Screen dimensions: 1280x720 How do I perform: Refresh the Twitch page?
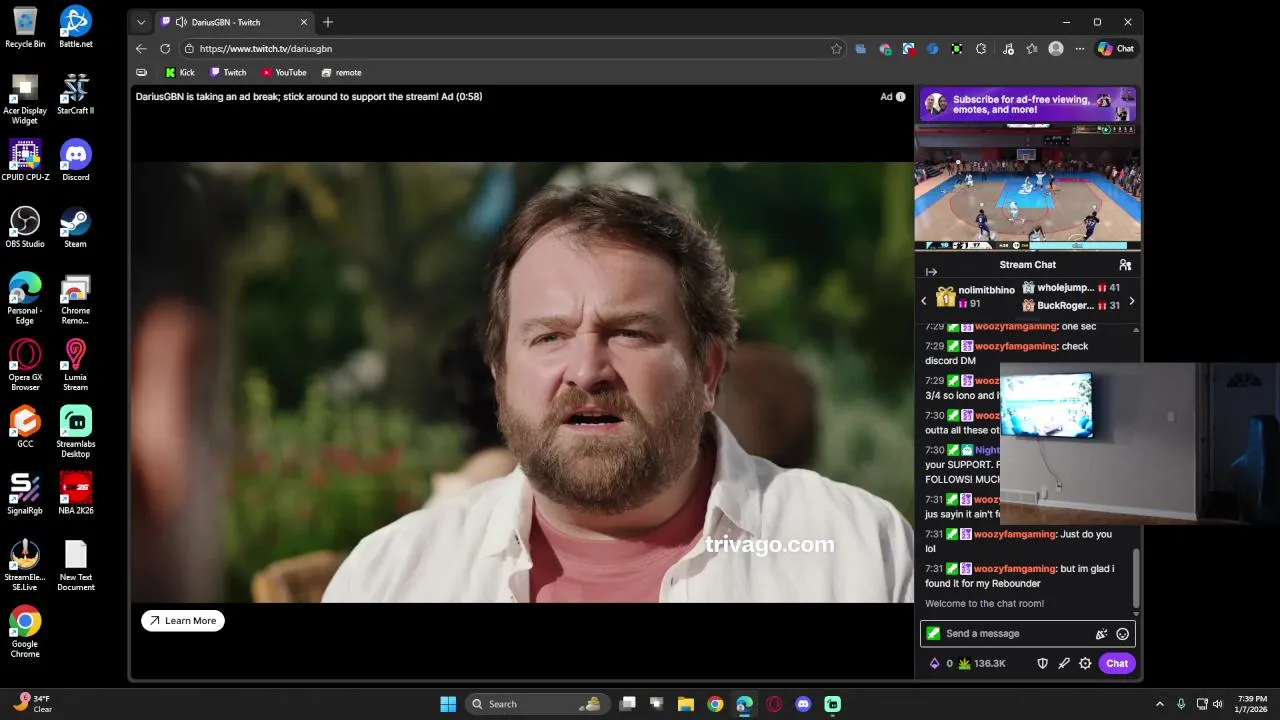[165, 48]
